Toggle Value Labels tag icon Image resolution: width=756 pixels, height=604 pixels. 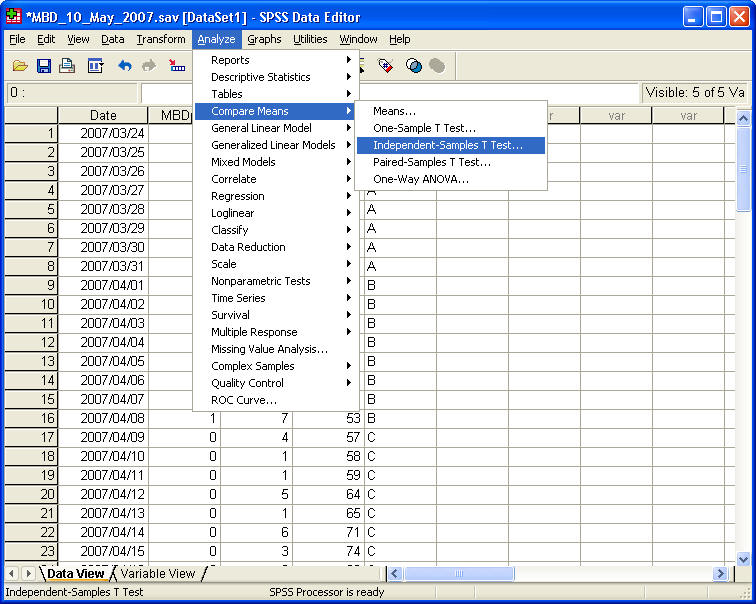point(386,66)
